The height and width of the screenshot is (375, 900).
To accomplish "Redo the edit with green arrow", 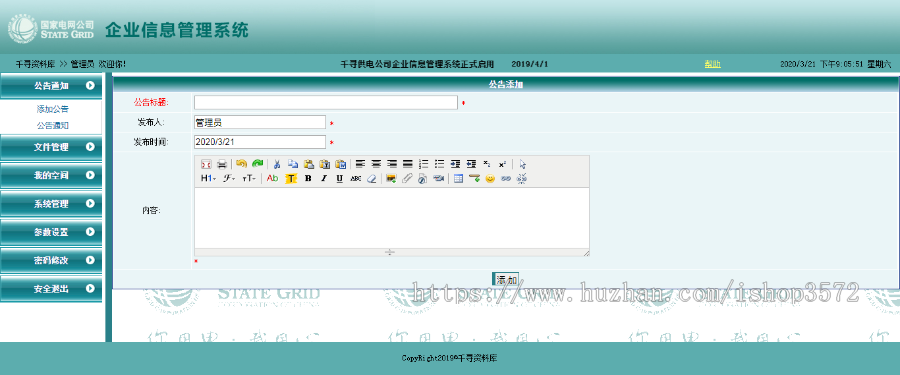I will click(258, 164).
